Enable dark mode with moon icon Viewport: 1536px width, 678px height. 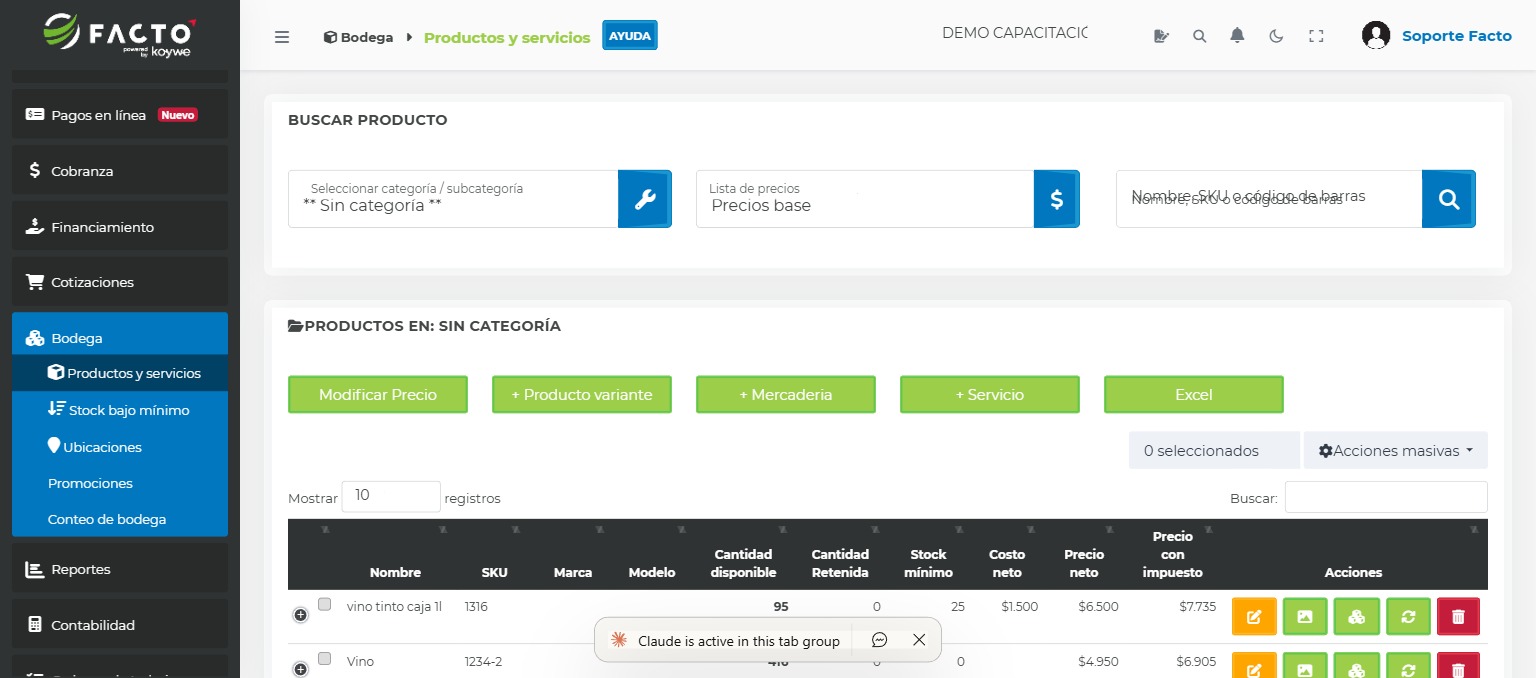(x=1276, y=34)
